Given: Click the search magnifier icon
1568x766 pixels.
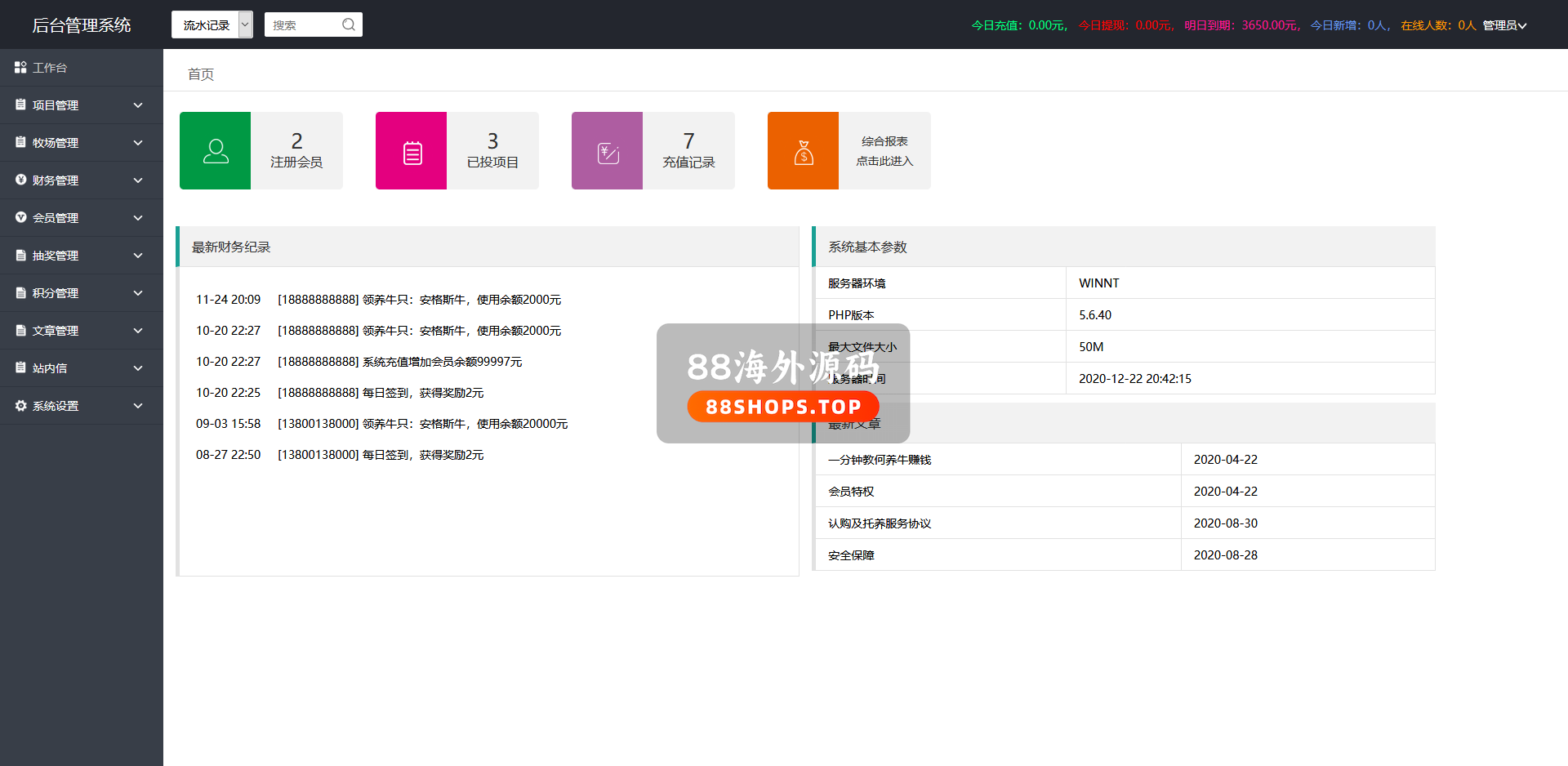Looking at the screenshot, I should [349, 24].
